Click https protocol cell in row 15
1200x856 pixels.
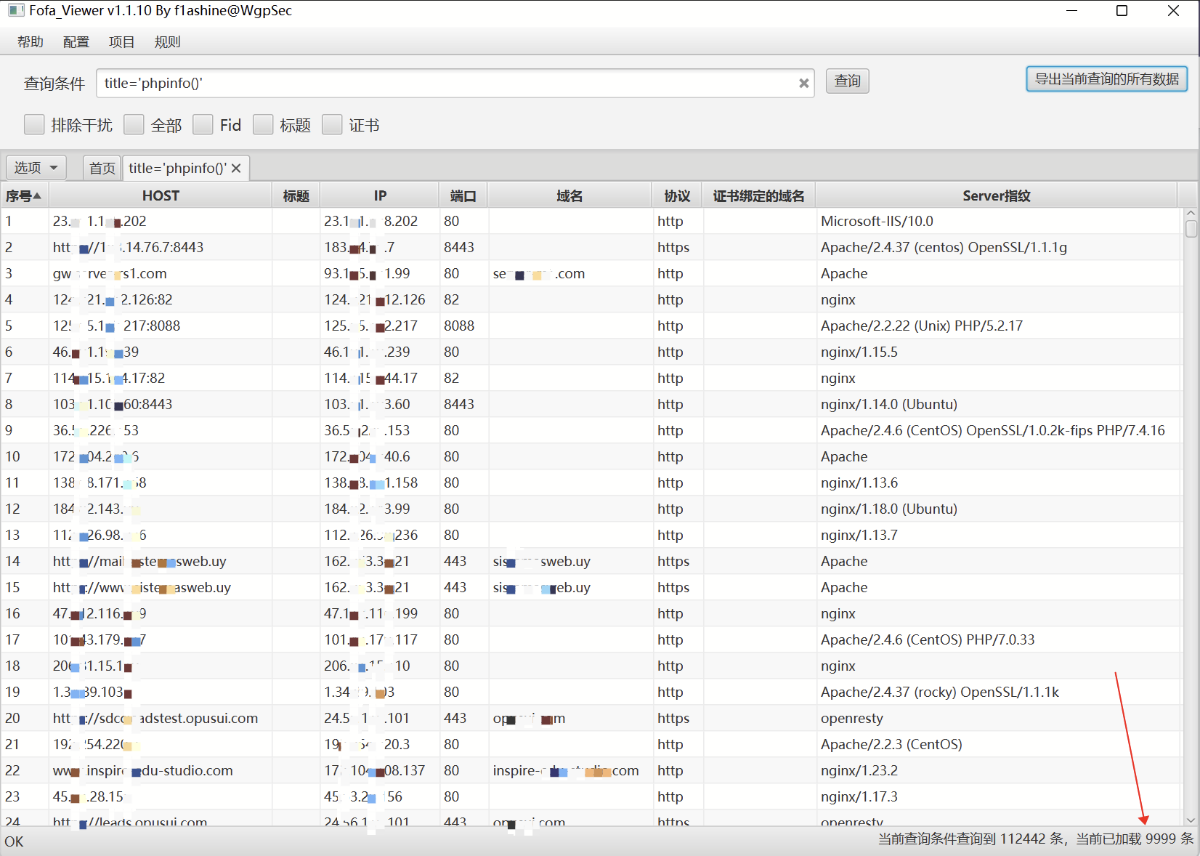coord(677,587)
